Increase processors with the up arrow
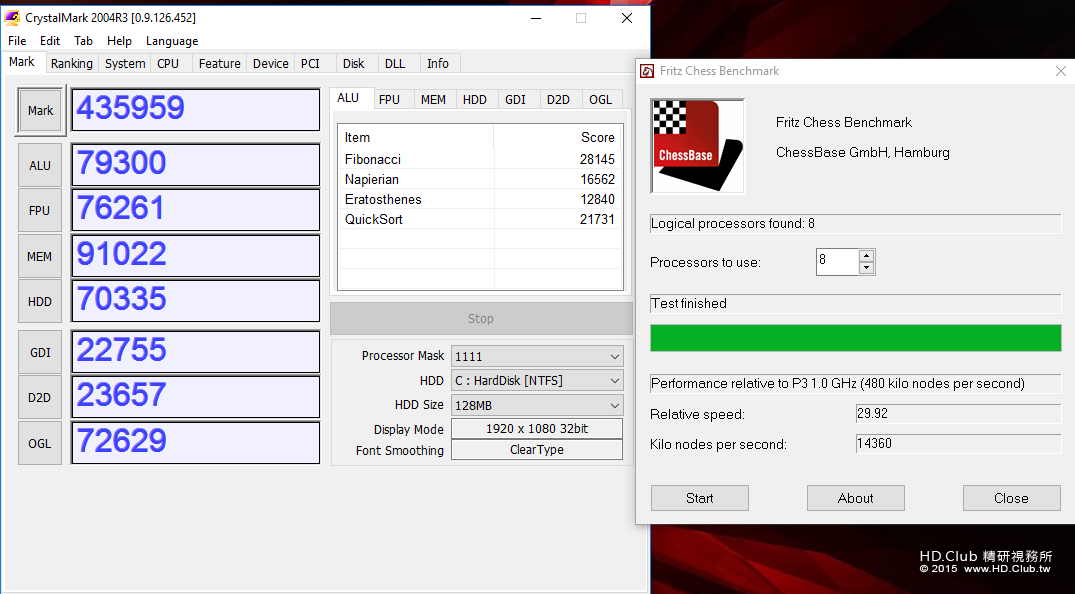This screenshot has width=1075, height=594. click(x=867, y=256)
